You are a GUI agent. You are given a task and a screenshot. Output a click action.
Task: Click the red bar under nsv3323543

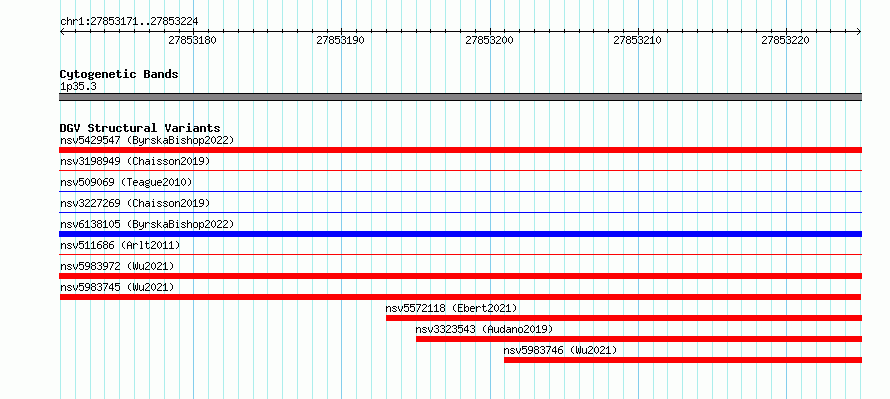(639, 339)
